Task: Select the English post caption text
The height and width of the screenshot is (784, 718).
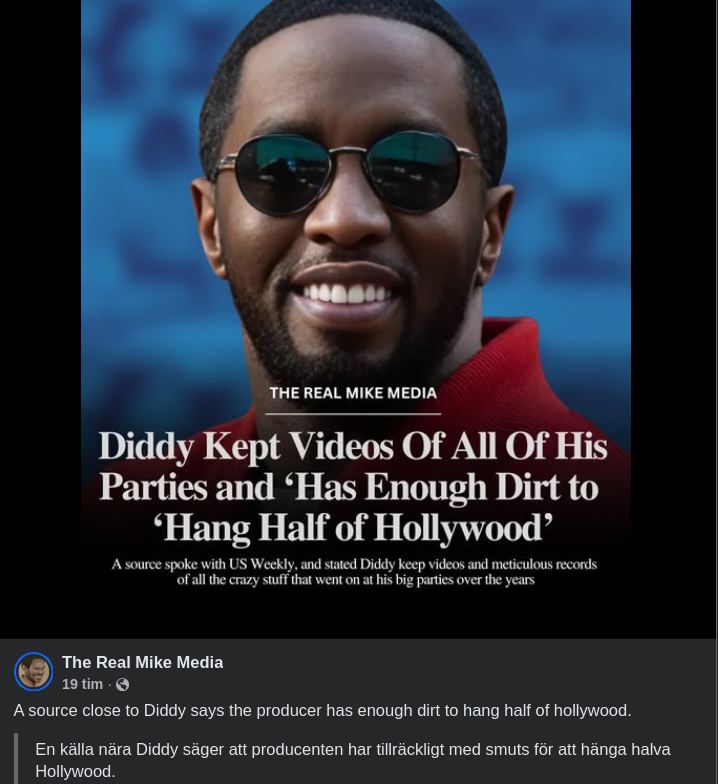Action: point(322,710)
